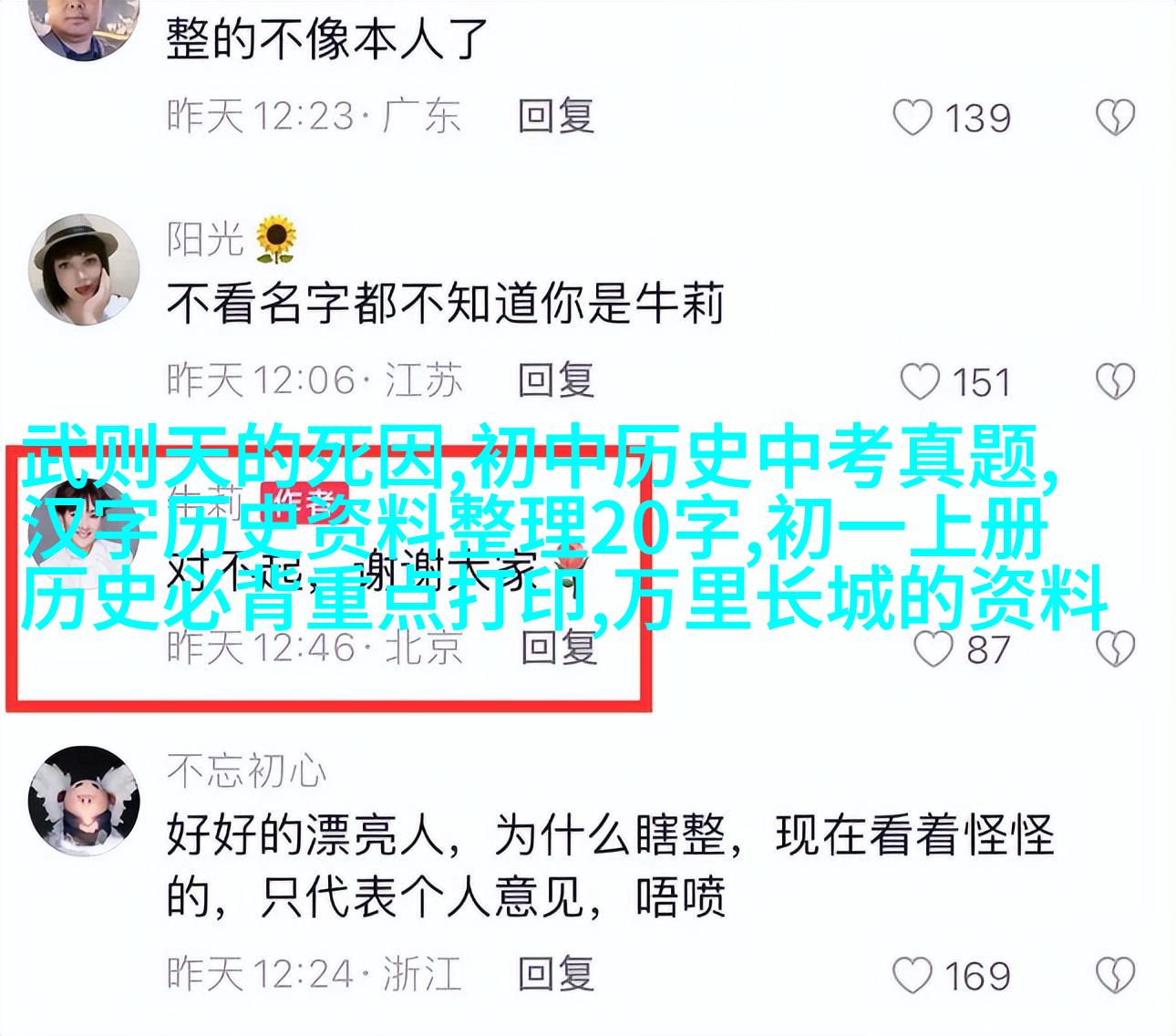Image resolution: width=1176 pixels, height=1036 pixels.
Task: Tap username 不忘初心
Action: click(x=246, y=771)
